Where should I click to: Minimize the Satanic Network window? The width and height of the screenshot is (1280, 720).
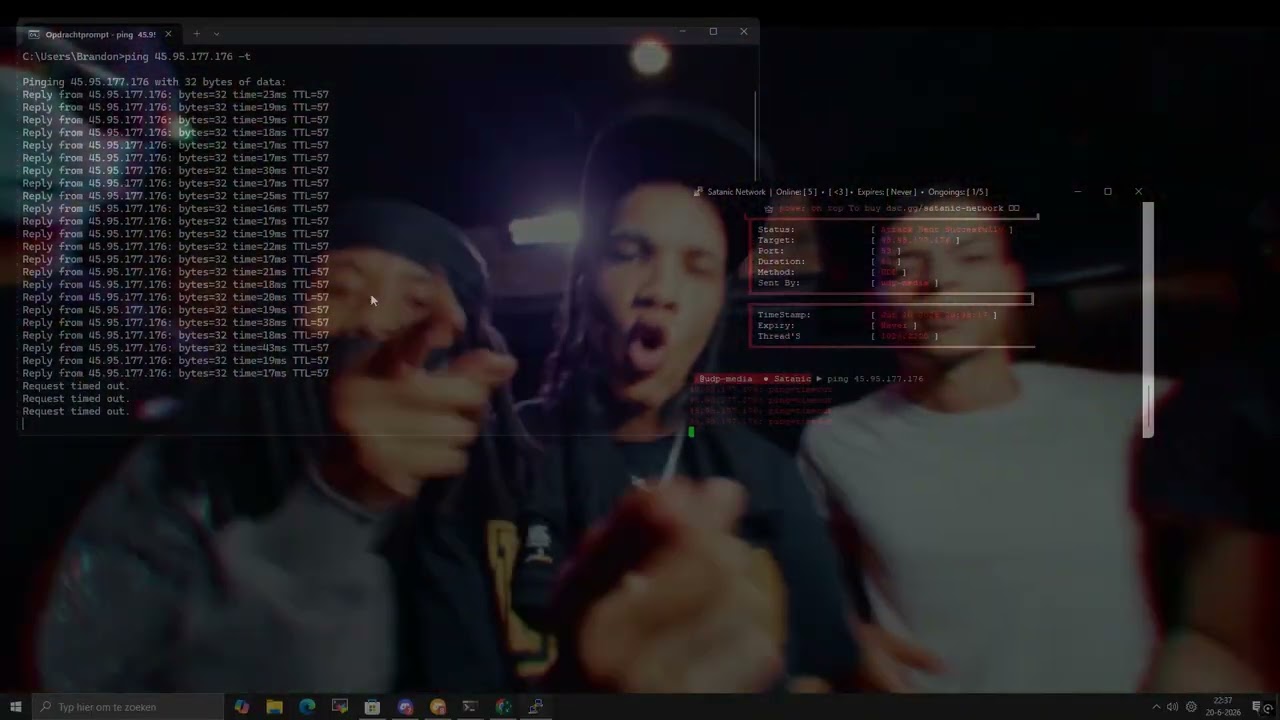pyautogui.click(x=1077, y=191)
